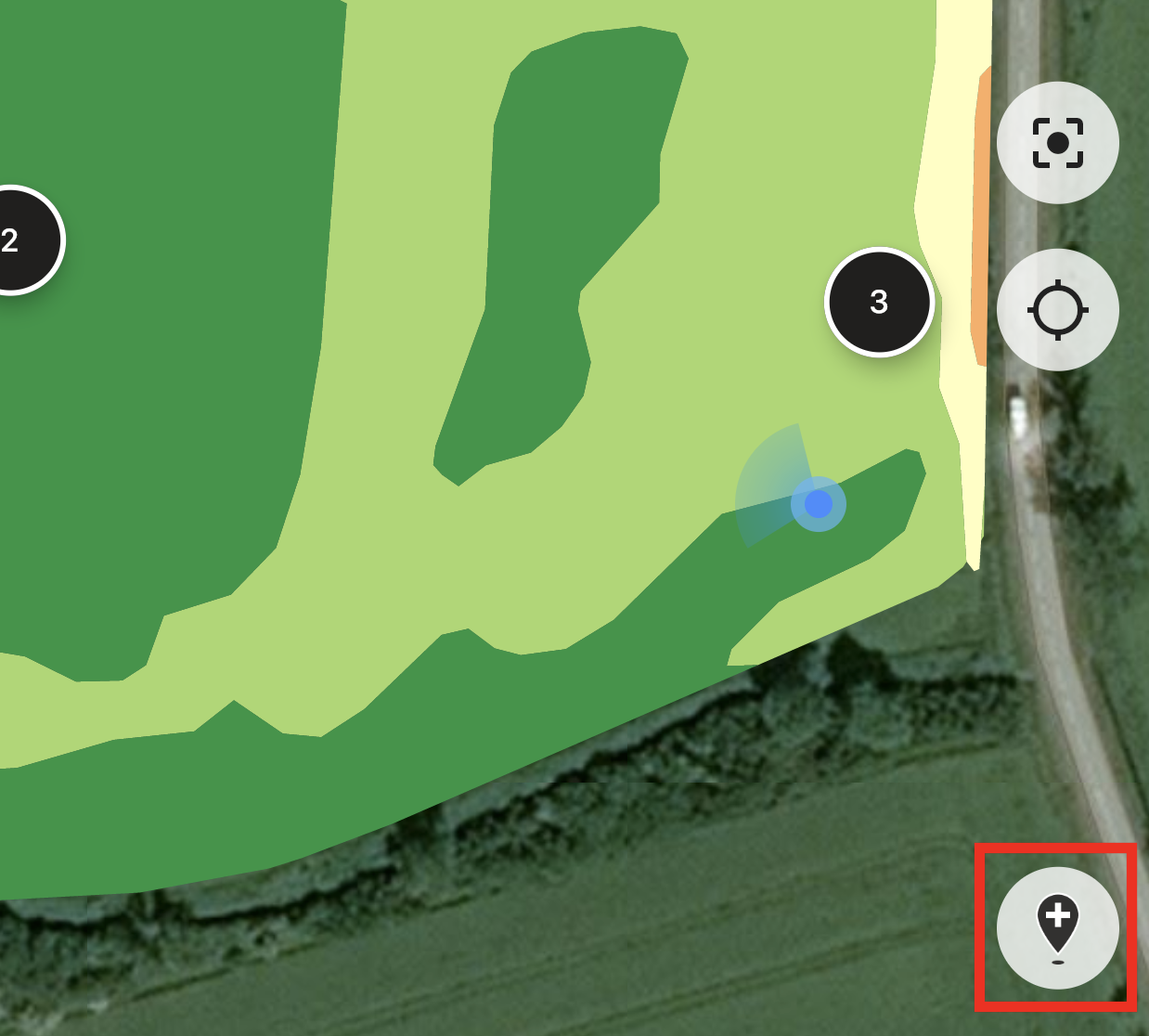Click the focus frame field view icon
This screenshot has width=1149, height=1036.
pos(1057,142)
